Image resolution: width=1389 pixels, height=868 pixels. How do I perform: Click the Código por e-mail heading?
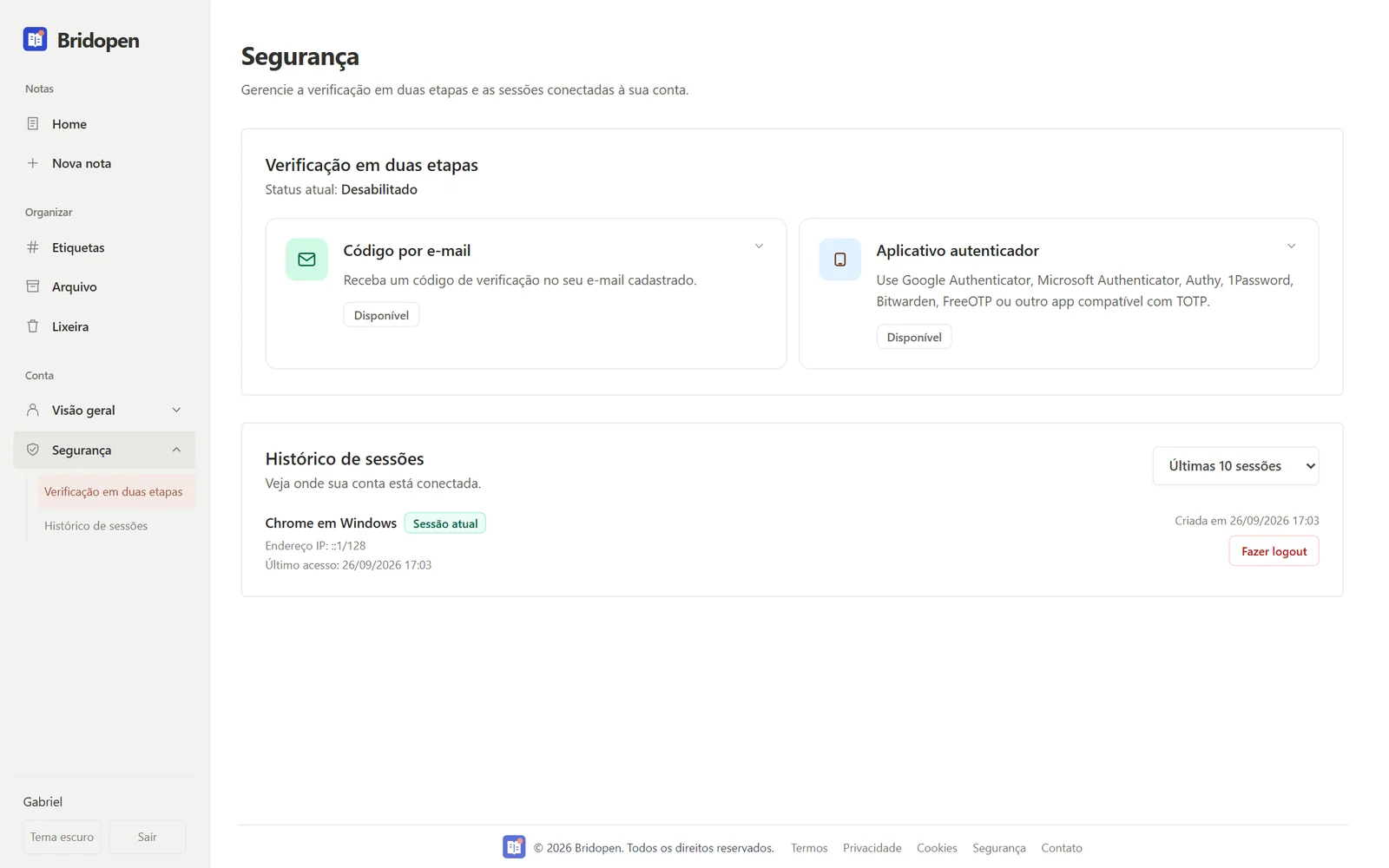click(x=407, y=251)
